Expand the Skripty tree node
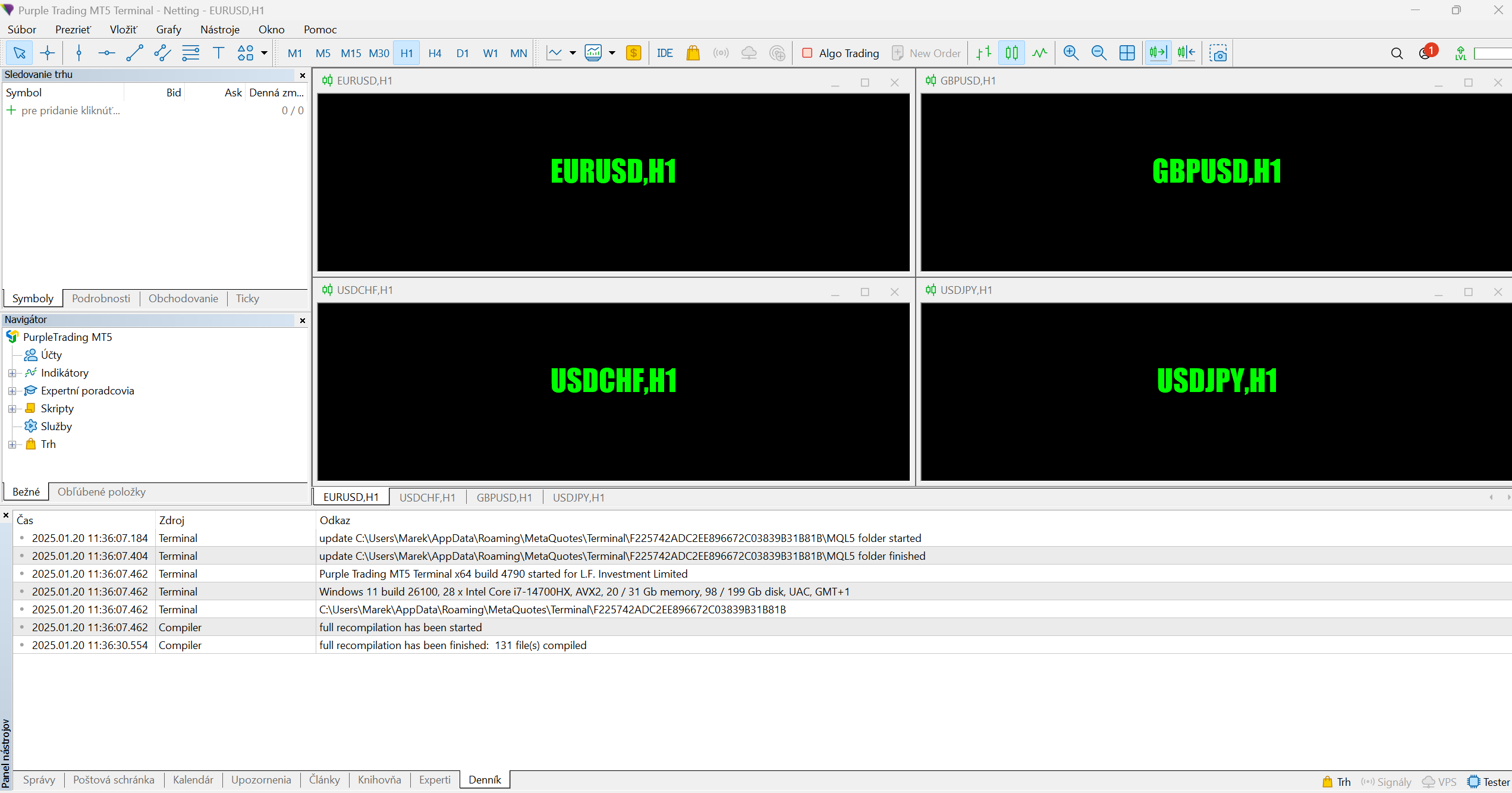 pyautogui.click(x=12, y=409)
